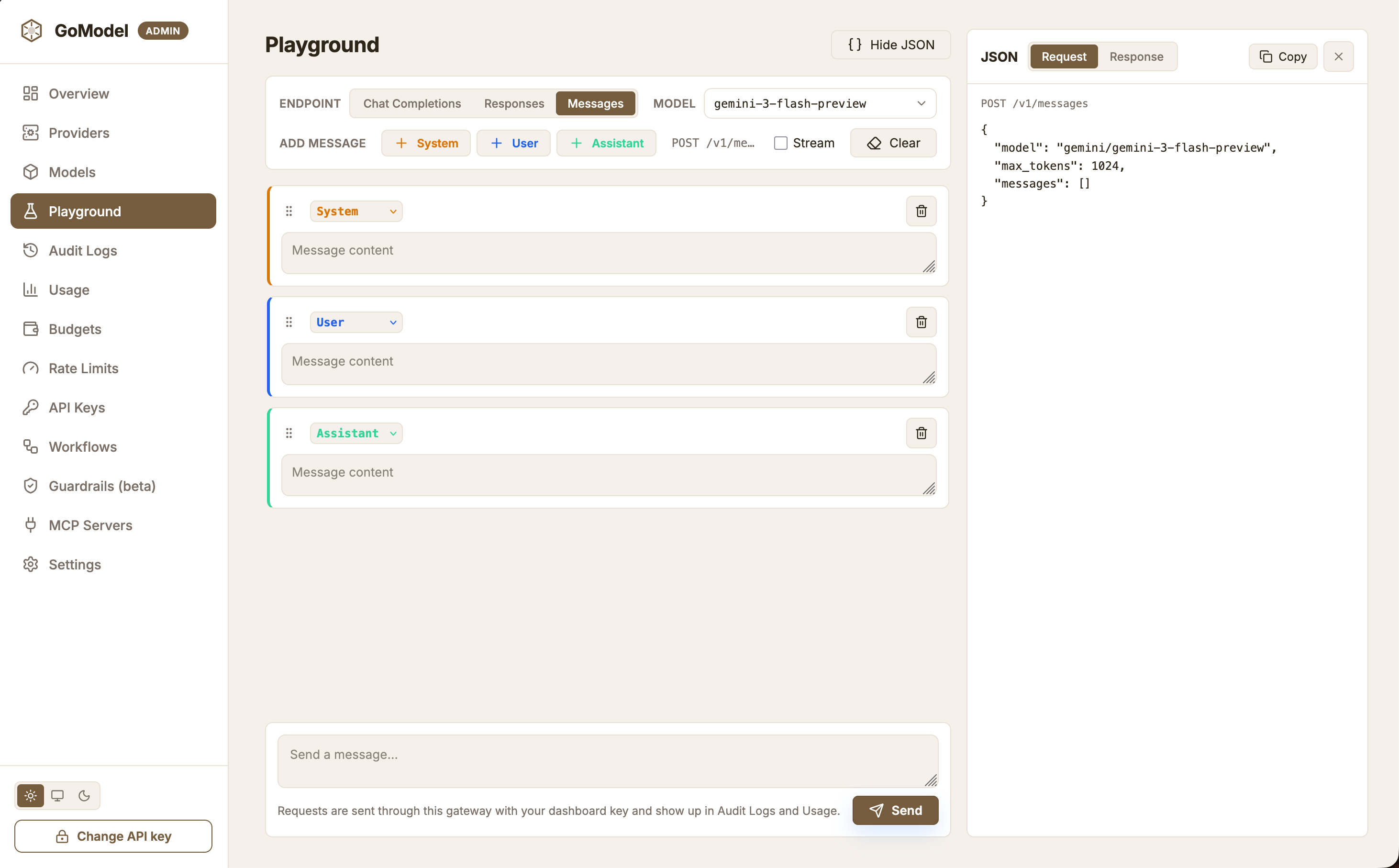Viewport: 1399px width, 868px height.
Task: Select the Messages endpoint
Action: point(595,103)
